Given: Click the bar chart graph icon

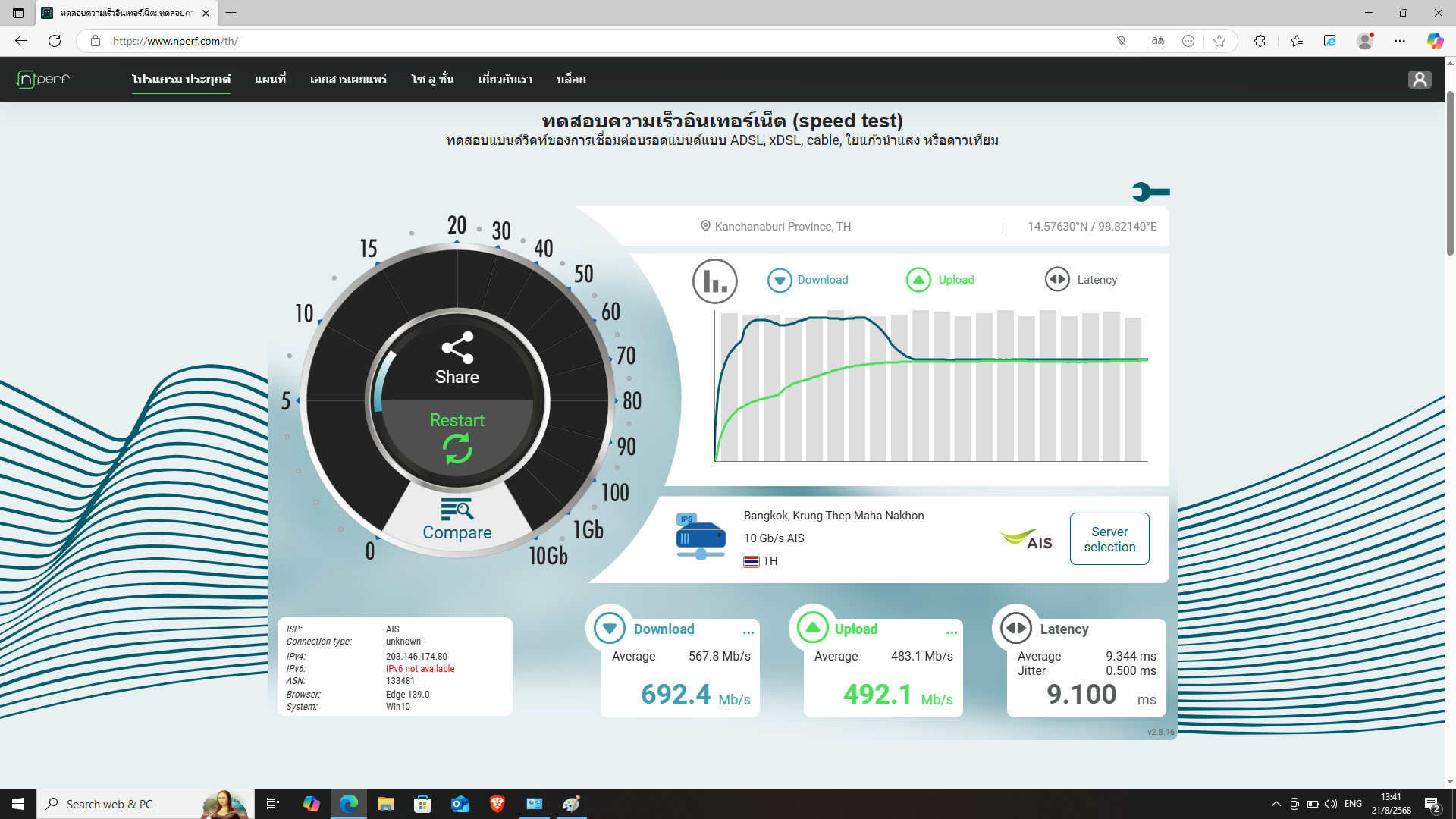Looking at the screenshot, I should tap(714, 281).
